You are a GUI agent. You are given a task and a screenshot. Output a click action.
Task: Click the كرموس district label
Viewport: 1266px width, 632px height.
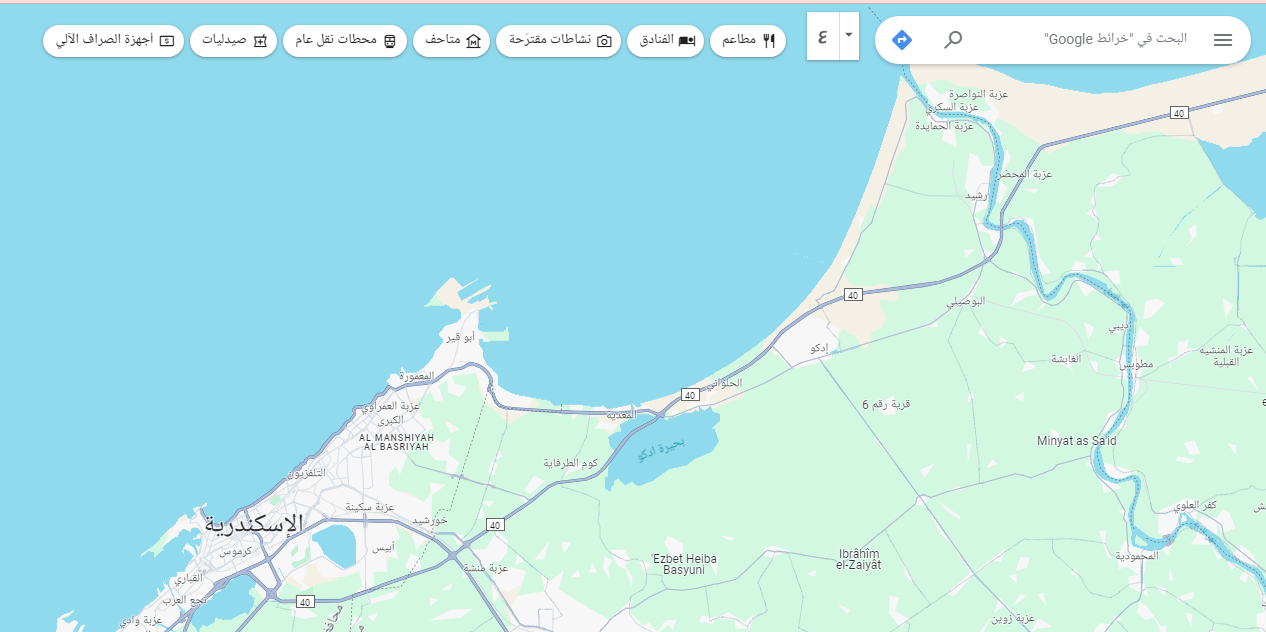pyautogui.click(x=235, y=552)
